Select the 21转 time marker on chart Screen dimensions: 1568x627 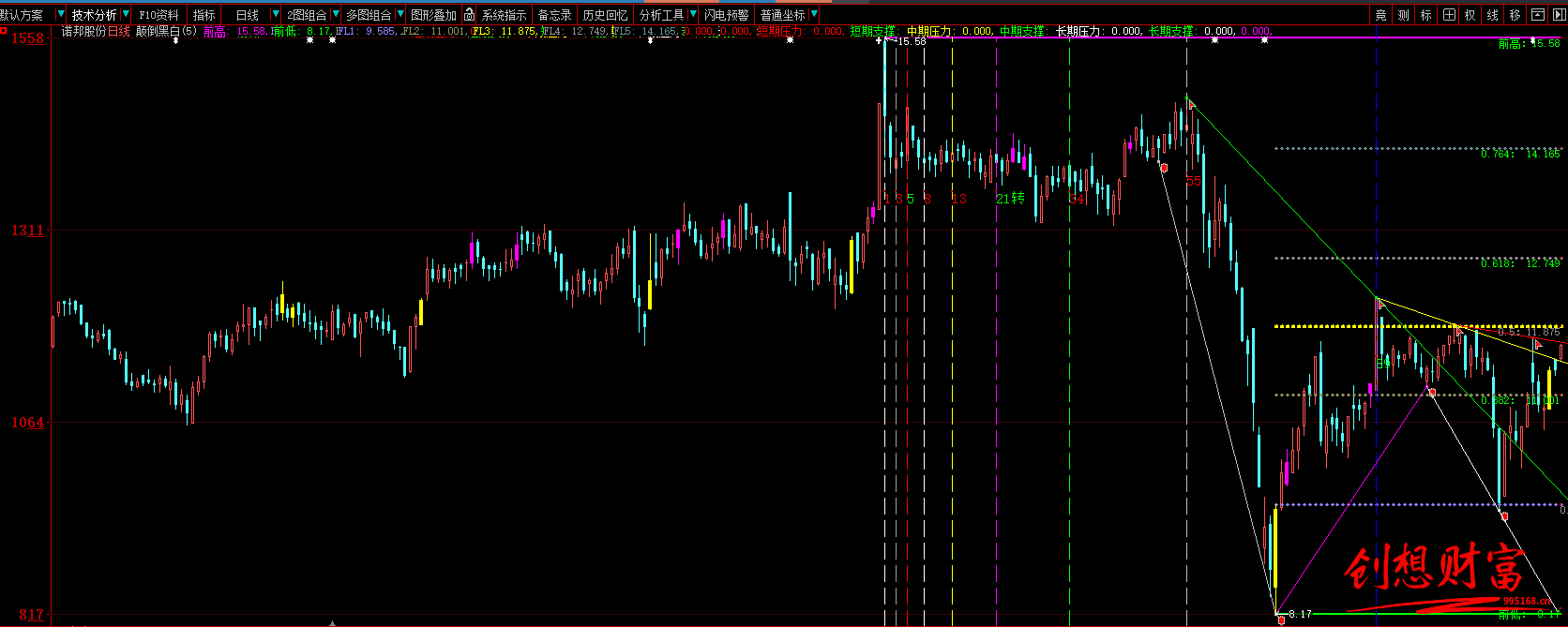1010,199
